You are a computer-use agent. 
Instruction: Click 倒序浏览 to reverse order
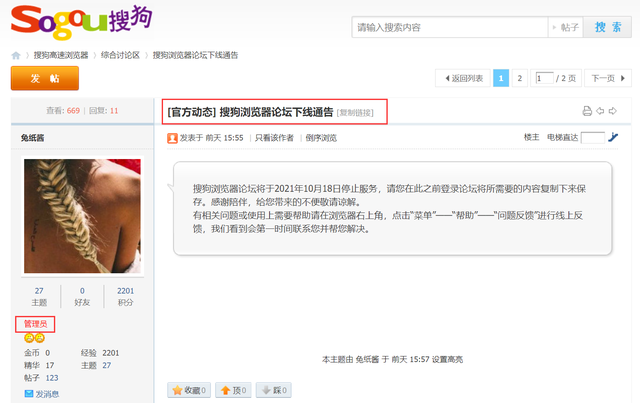point(321,138)
